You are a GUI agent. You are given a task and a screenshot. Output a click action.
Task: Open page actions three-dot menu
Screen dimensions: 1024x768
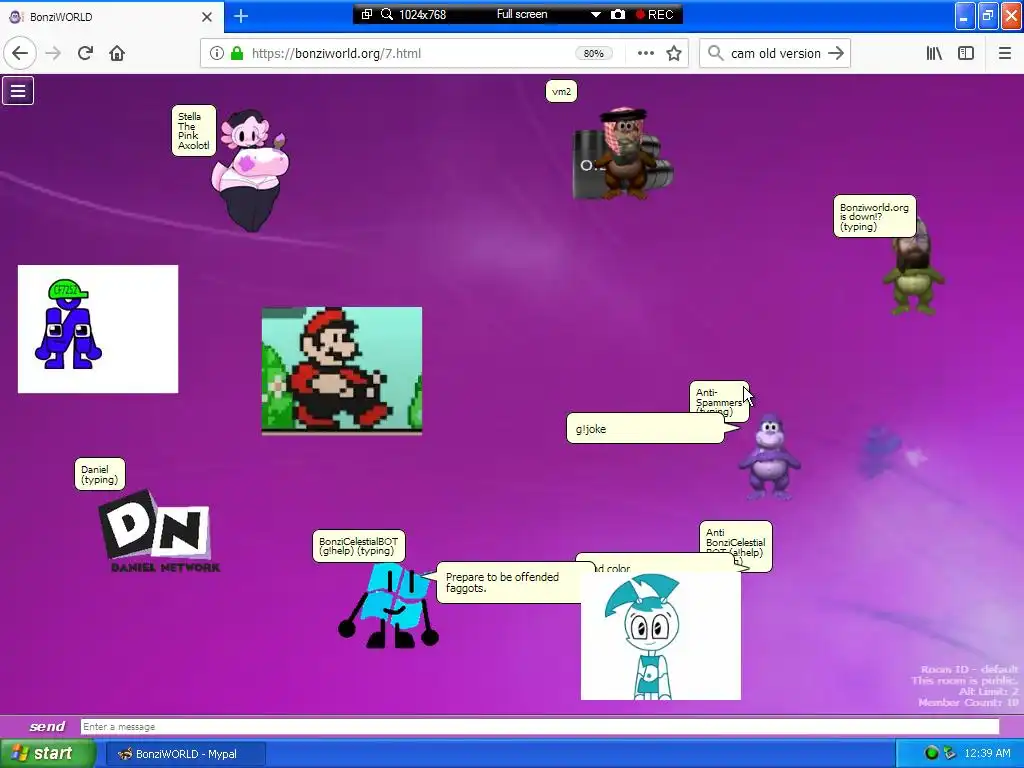point(645,53)
